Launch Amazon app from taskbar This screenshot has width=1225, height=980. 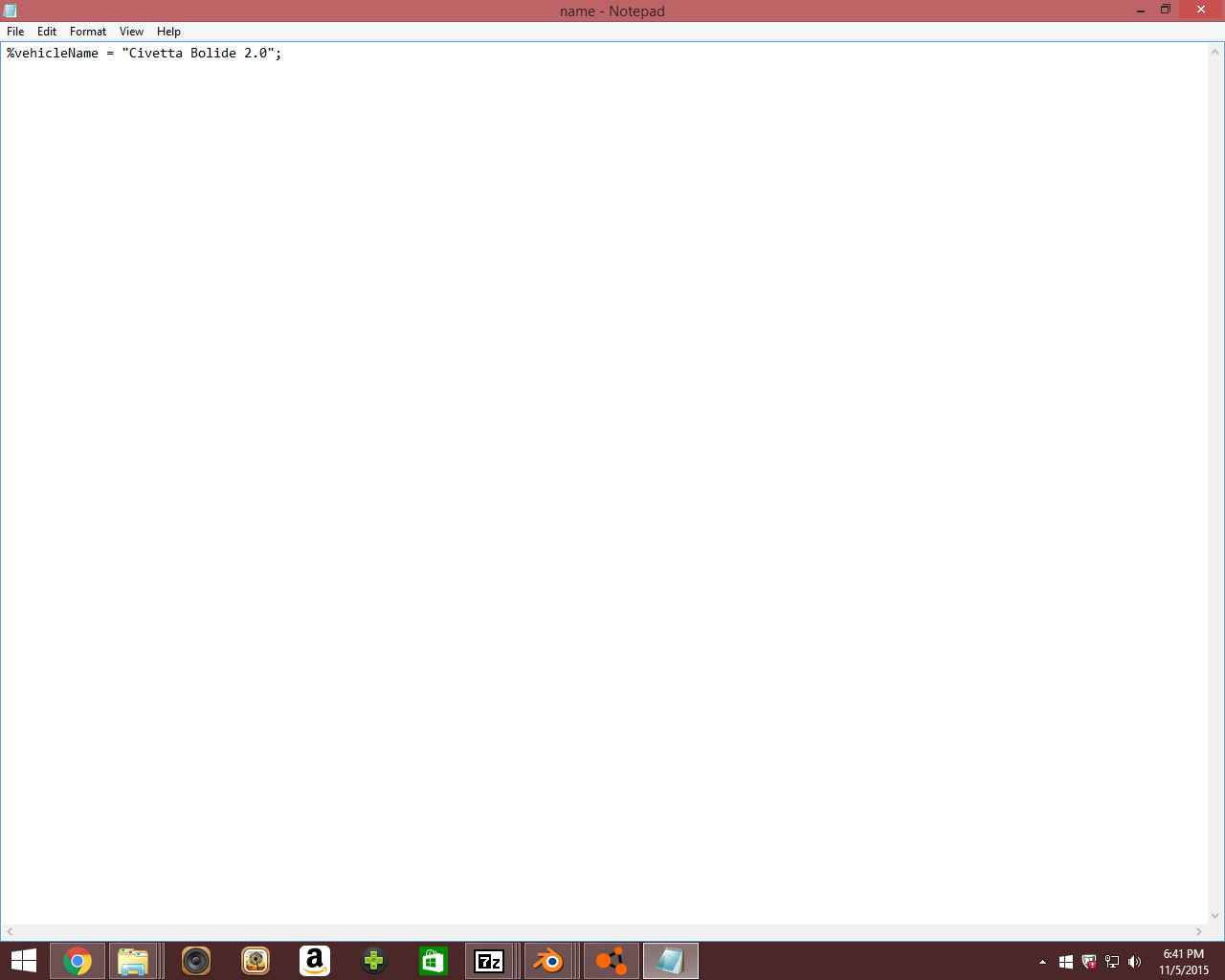(x=315, y=961)
